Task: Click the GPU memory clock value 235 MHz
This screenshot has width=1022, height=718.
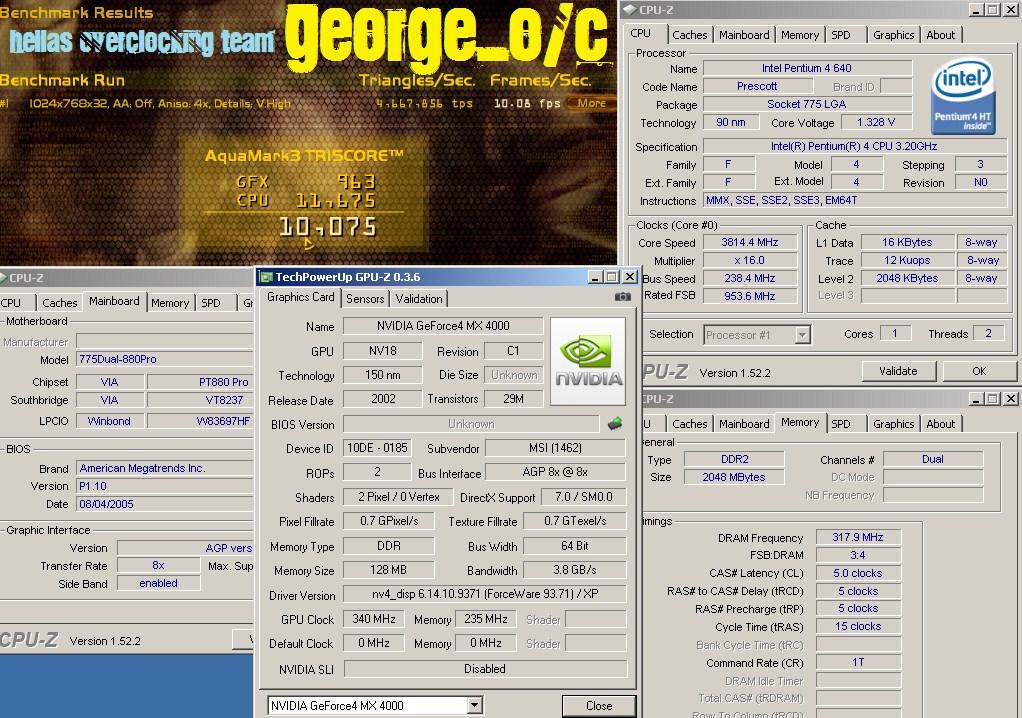Action: point(486,619)
